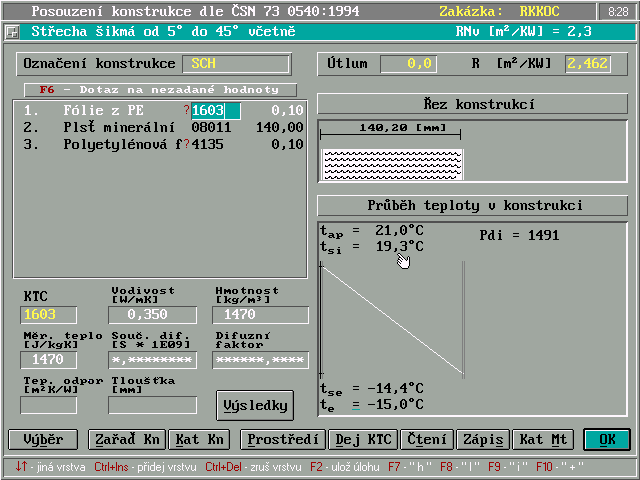Click the Čtení button
Screen dimensions: 640x480
pos(426,439)
